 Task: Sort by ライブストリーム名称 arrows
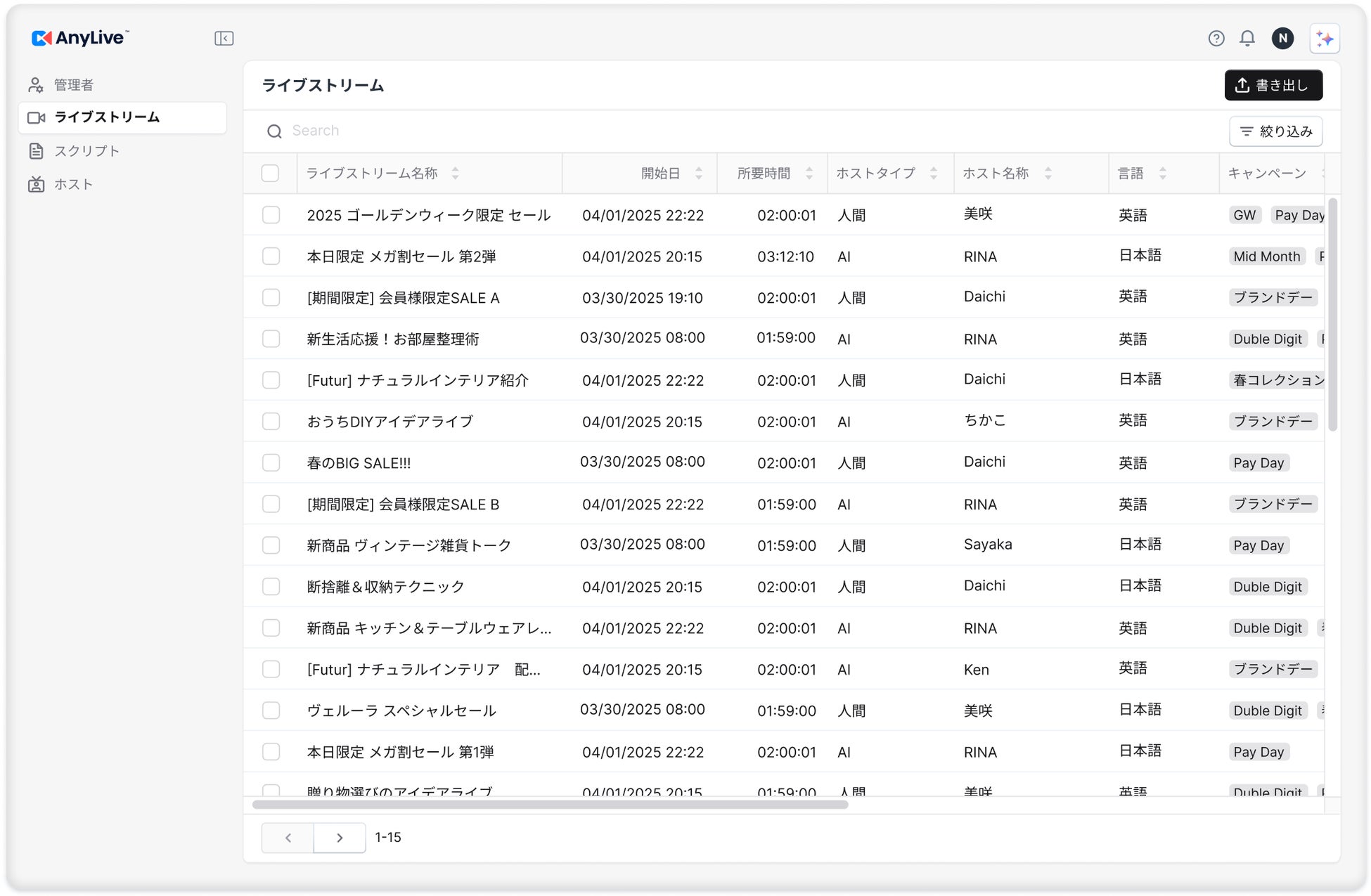click(456, 173)
